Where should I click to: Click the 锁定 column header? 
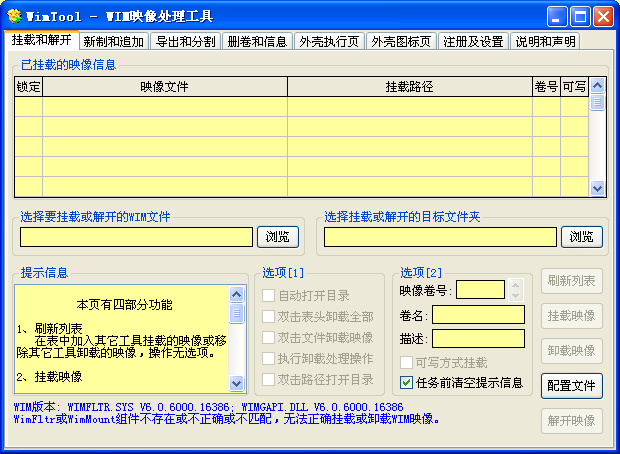point(28,87)
